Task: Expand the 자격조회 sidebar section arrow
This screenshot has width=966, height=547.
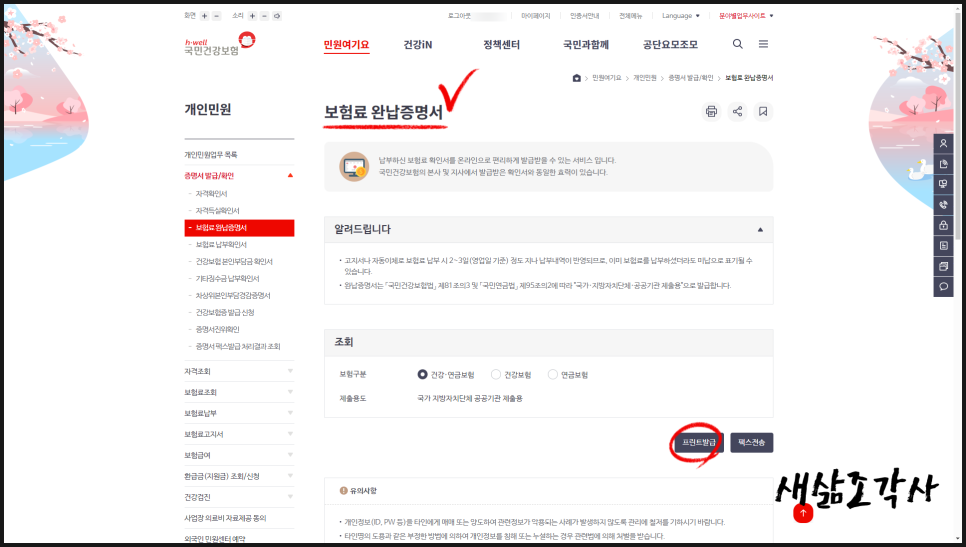Action: click(290, 371)
